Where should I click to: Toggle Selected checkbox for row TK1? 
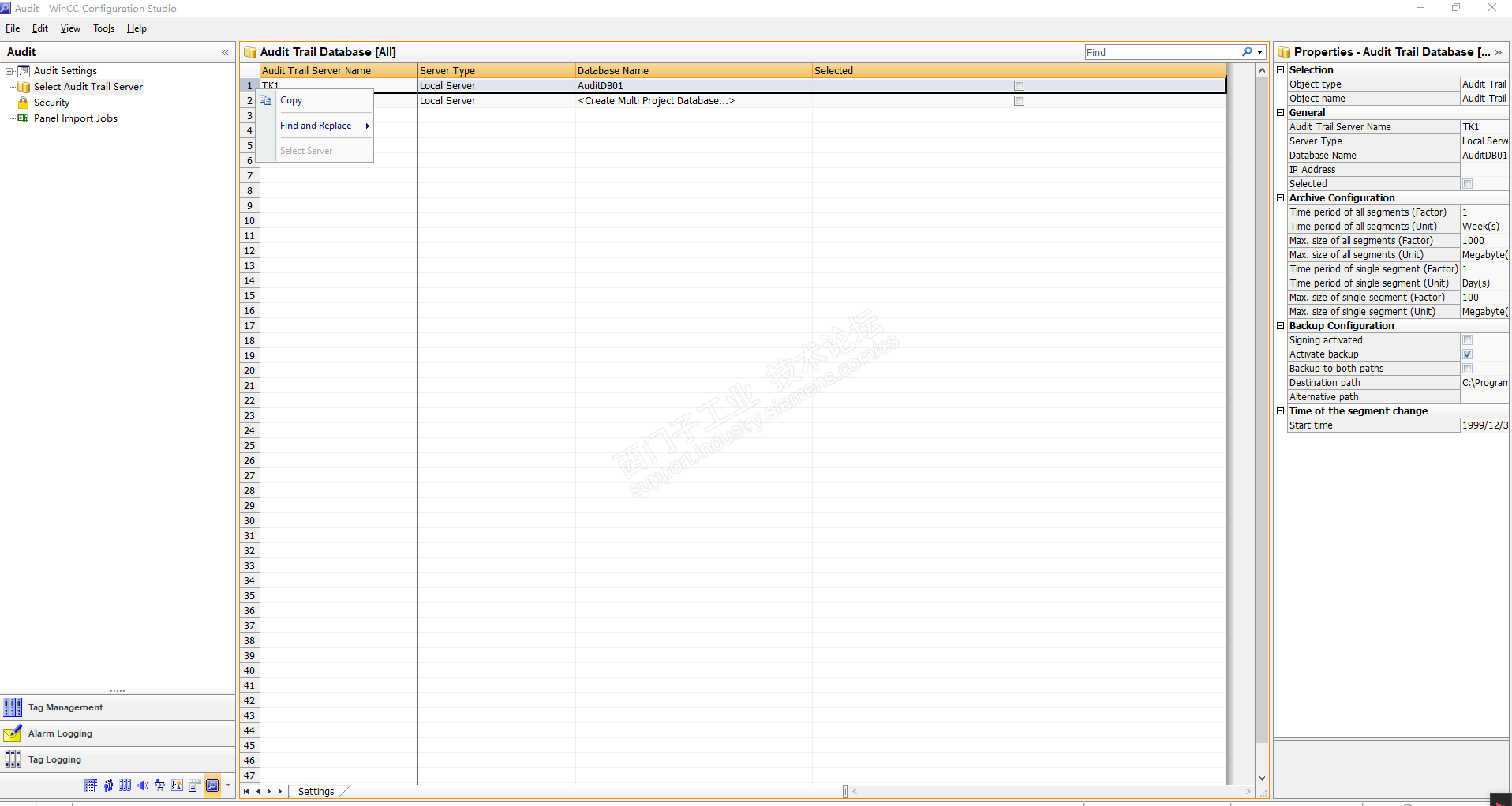pos(1019,85)
